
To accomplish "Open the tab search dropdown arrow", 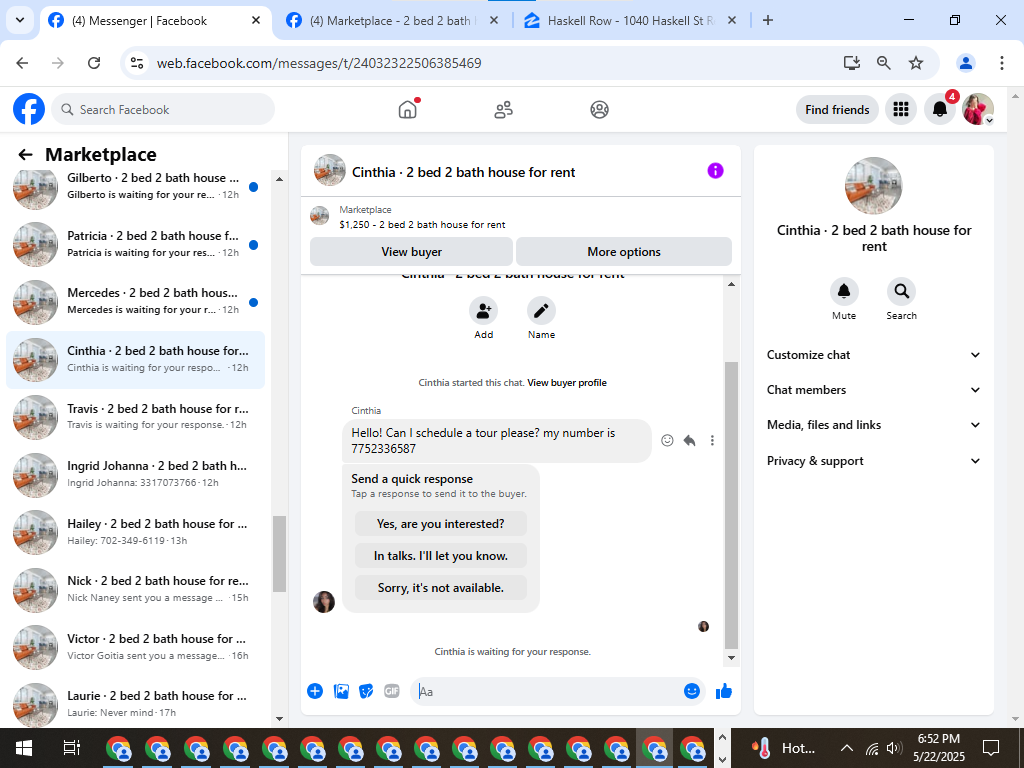I will 20,20.
